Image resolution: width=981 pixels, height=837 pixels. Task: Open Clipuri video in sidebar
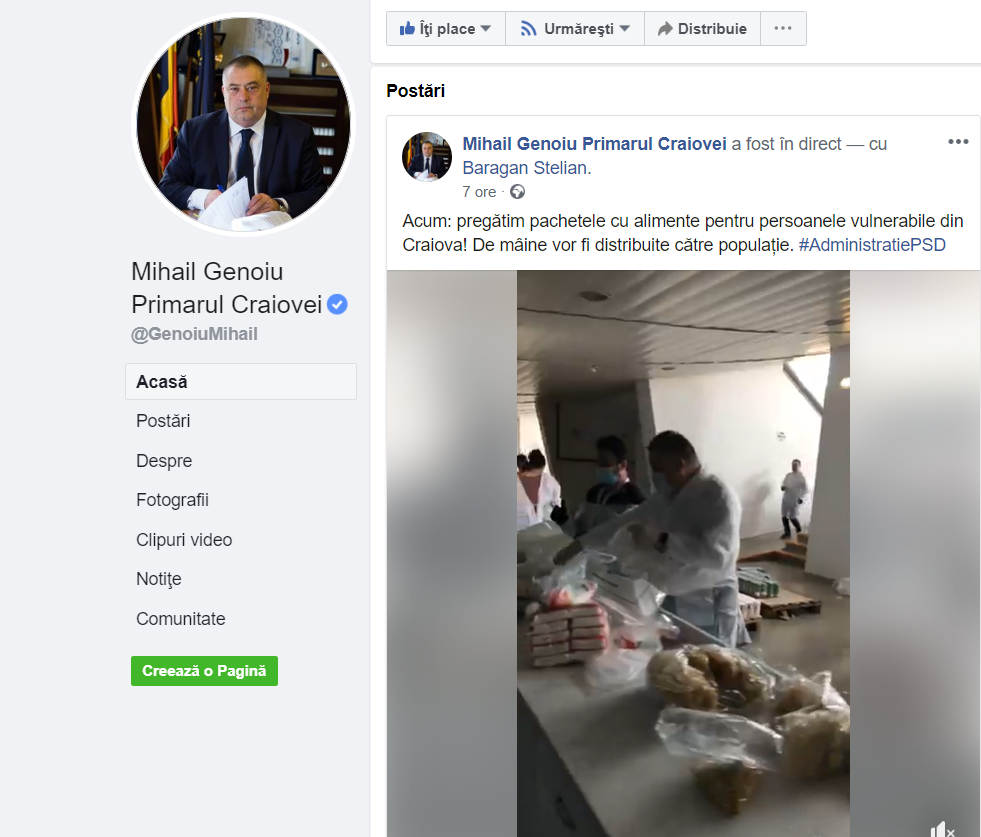coord(184,540)
